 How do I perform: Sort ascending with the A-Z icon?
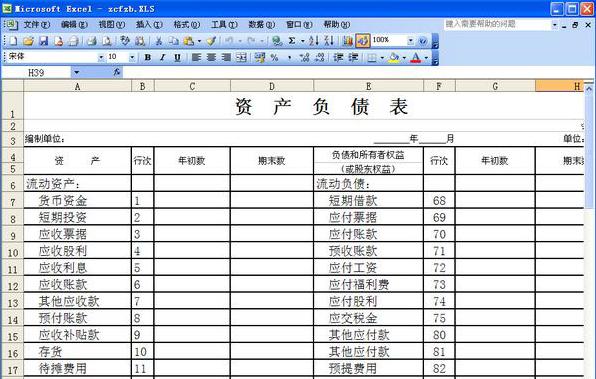[314, 40]
